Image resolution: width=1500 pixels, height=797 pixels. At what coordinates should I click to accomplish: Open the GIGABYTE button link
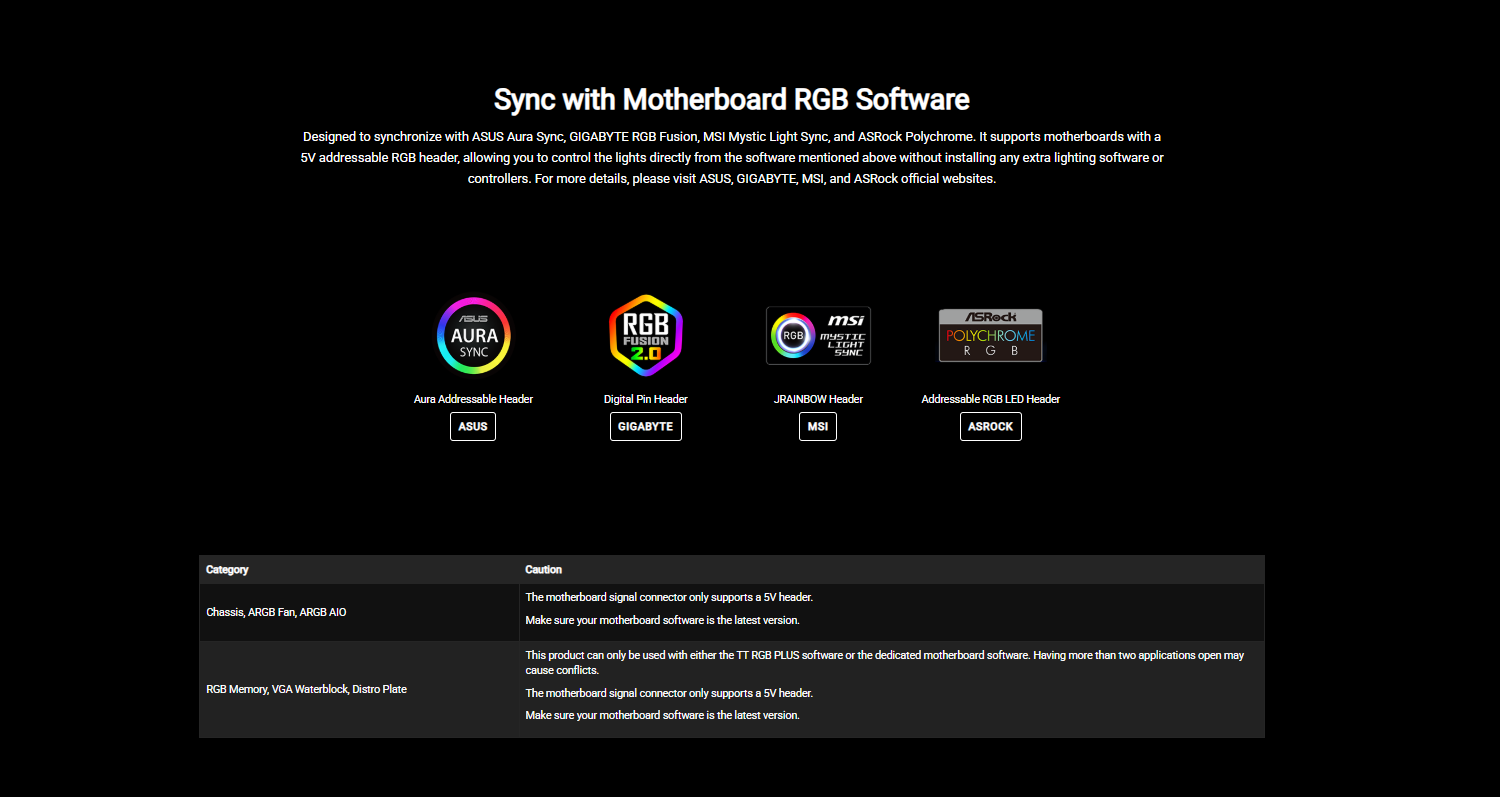tap(645, 426)
